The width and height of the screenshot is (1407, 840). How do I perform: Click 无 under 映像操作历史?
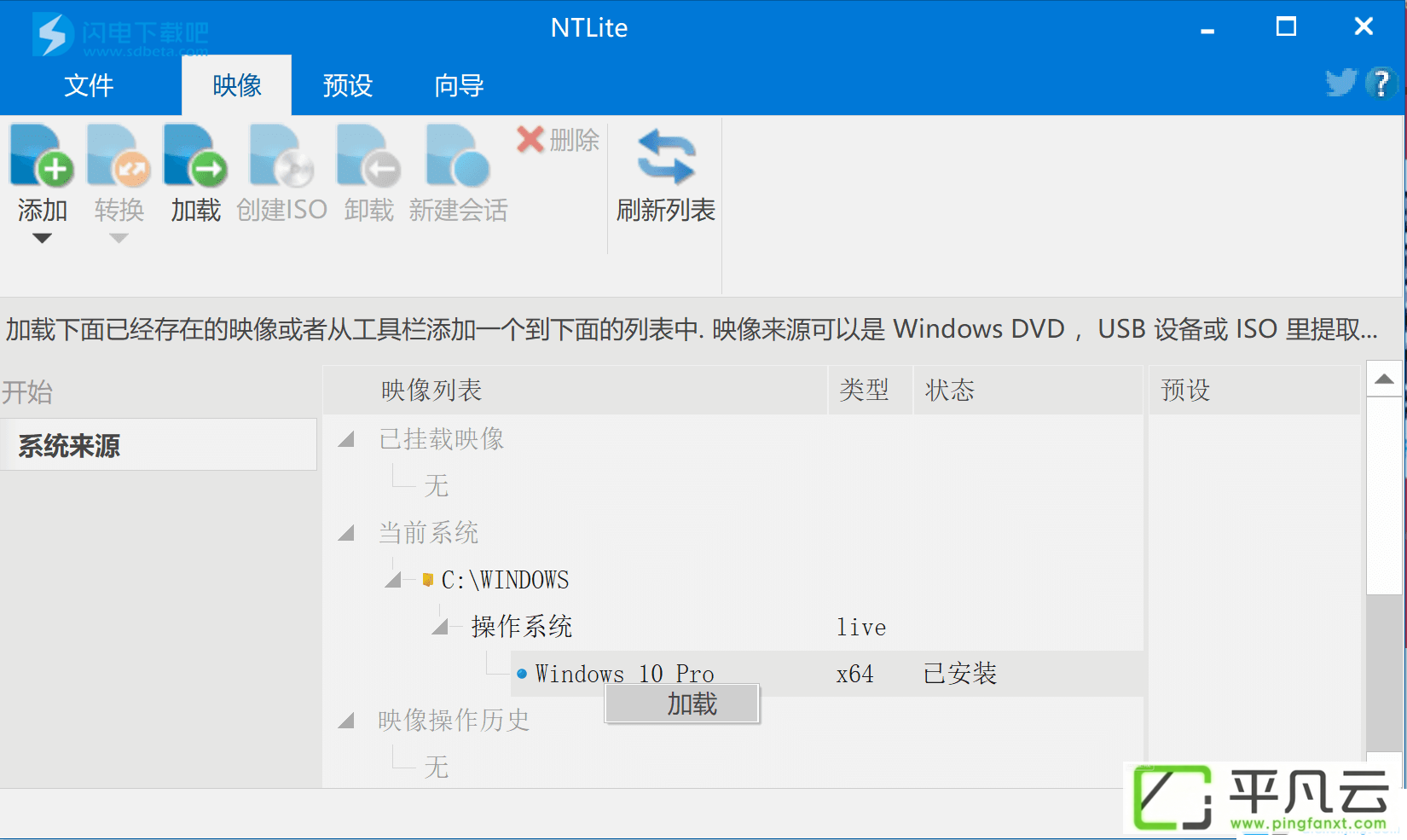[436, 768]
